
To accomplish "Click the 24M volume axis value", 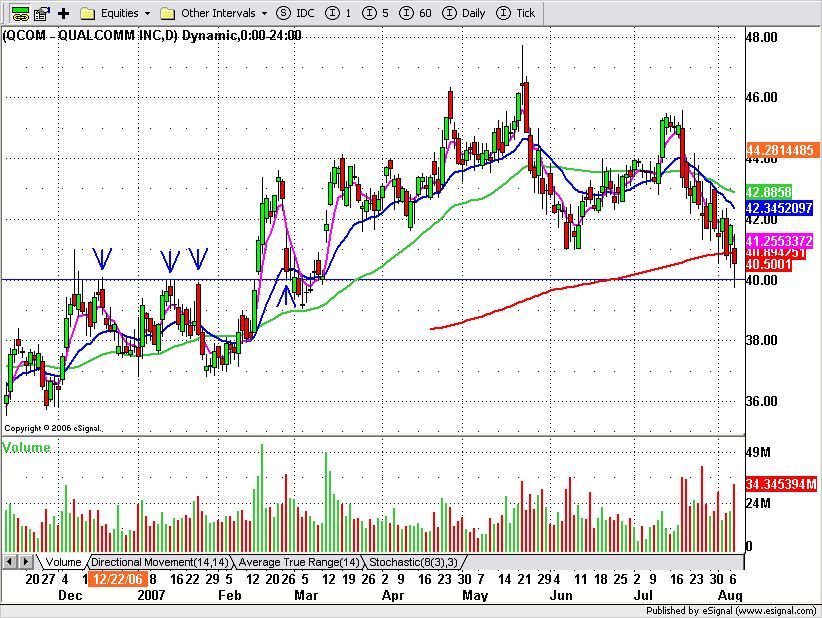I will [x=758, y=503].
